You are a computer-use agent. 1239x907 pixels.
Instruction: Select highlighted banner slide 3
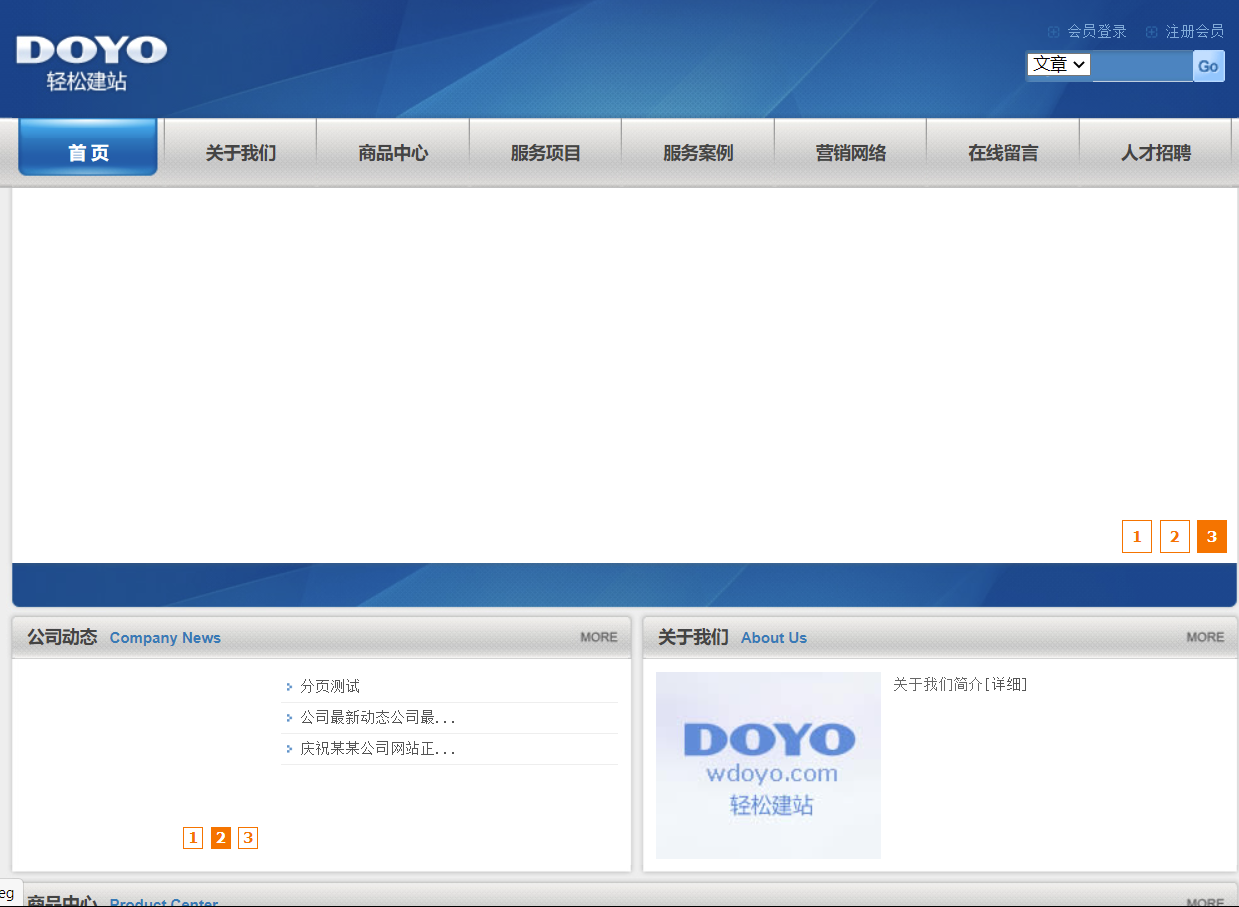click(1212, 537)
